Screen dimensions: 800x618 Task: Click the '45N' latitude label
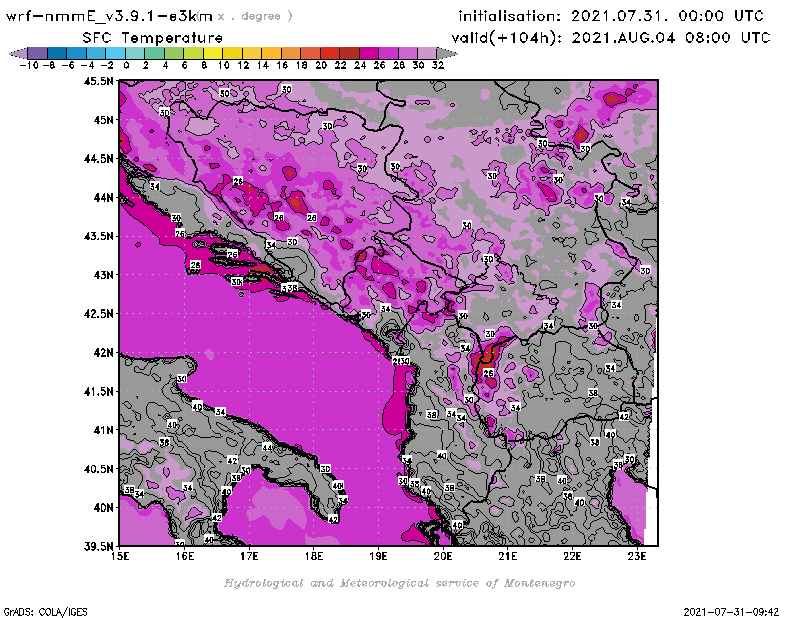pyautogui.click(x=103, y=120)
